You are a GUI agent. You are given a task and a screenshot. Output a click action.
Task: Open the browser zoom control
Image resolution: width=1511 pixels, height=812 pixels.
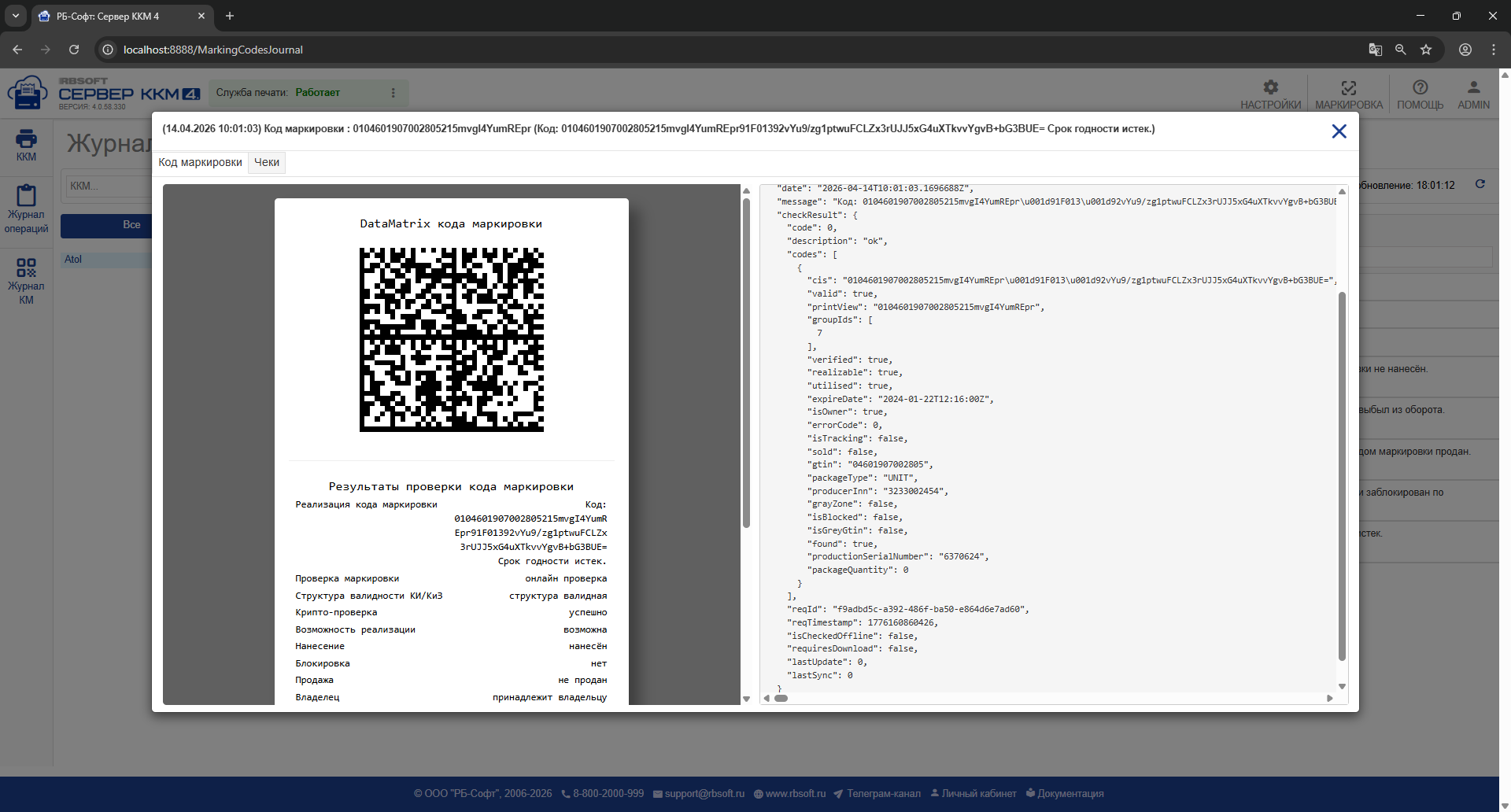(x=1400, y=50)
